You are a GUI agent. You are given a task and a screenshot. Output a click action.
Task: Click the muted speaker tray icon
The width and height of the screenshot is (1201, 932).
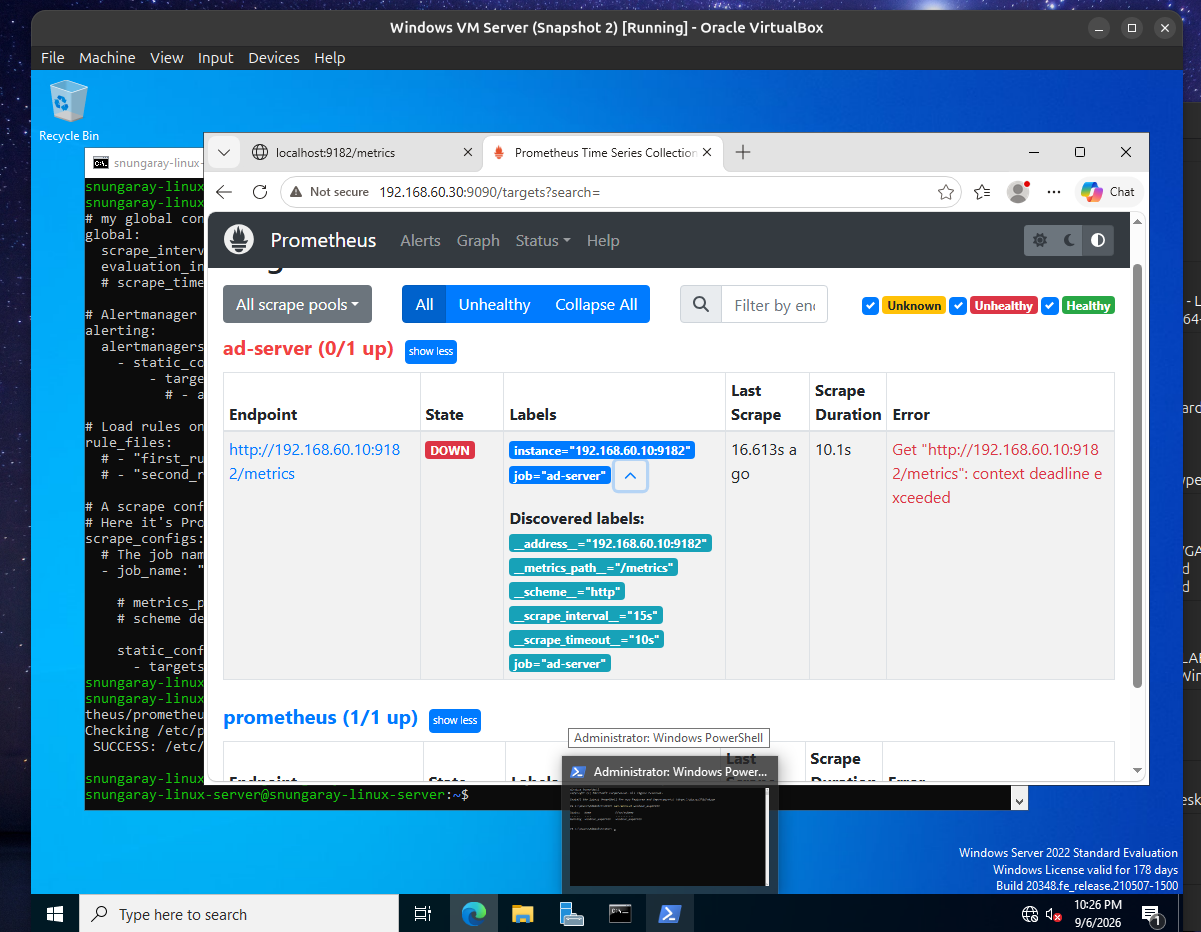click(1053, 914)
